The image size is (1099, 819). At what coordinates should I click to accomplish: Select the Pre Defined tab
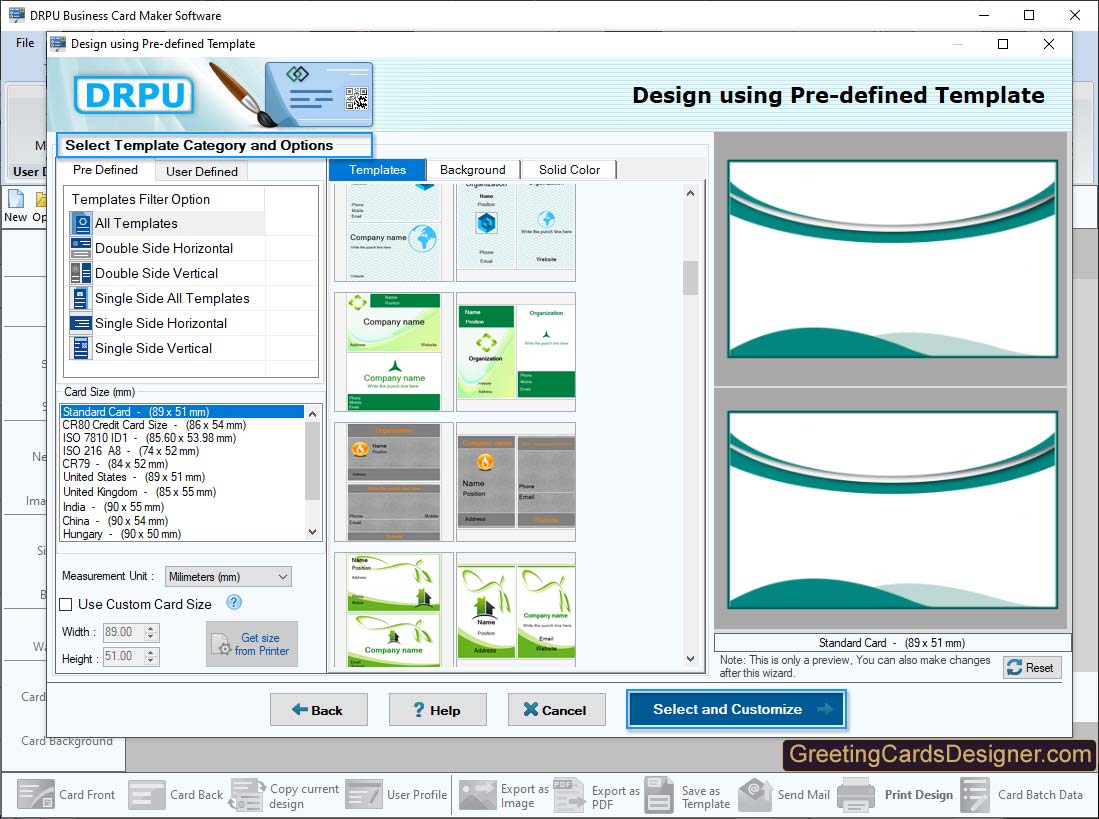pos(105,170)
